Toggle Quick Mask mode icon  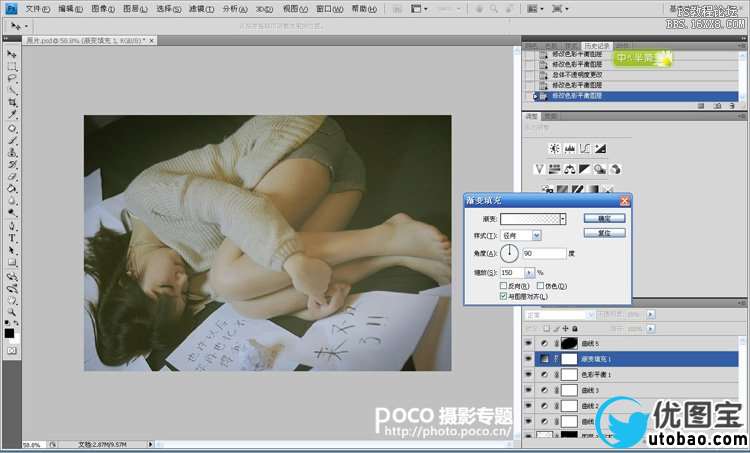(12, 351)
